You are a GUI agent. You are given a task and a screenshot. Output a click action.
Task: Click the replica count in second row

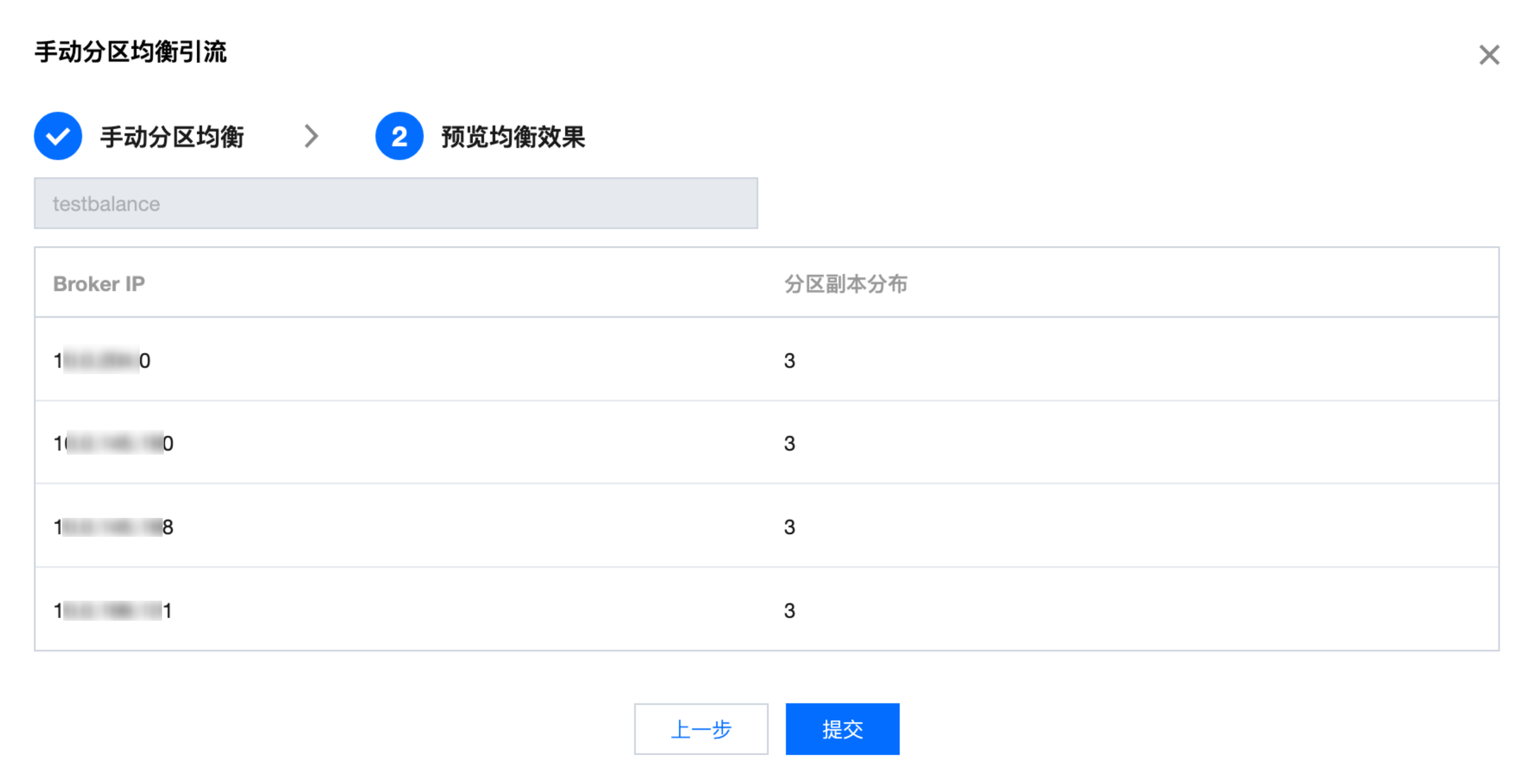tap(789, 443)
